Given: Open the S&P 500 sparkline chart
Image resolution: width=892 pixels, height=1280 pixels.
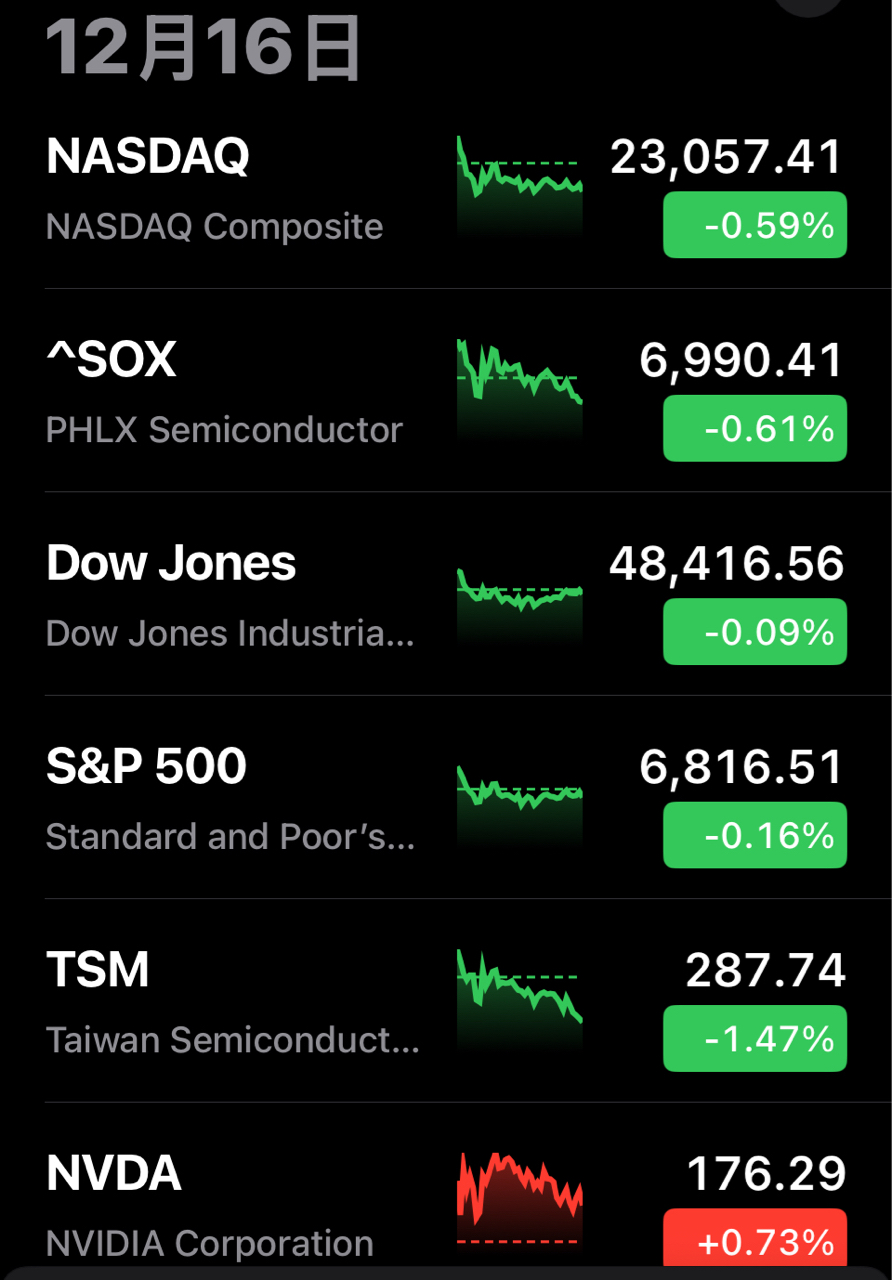Looking at the screenshot, I should coord(519,800).
